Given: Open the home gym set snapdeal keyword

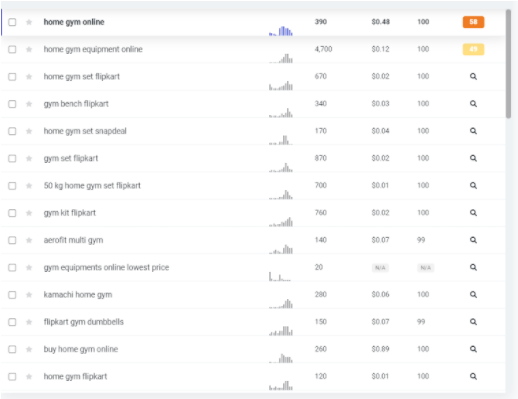Looking at the screenshot, I should click(x=85, y=131).
